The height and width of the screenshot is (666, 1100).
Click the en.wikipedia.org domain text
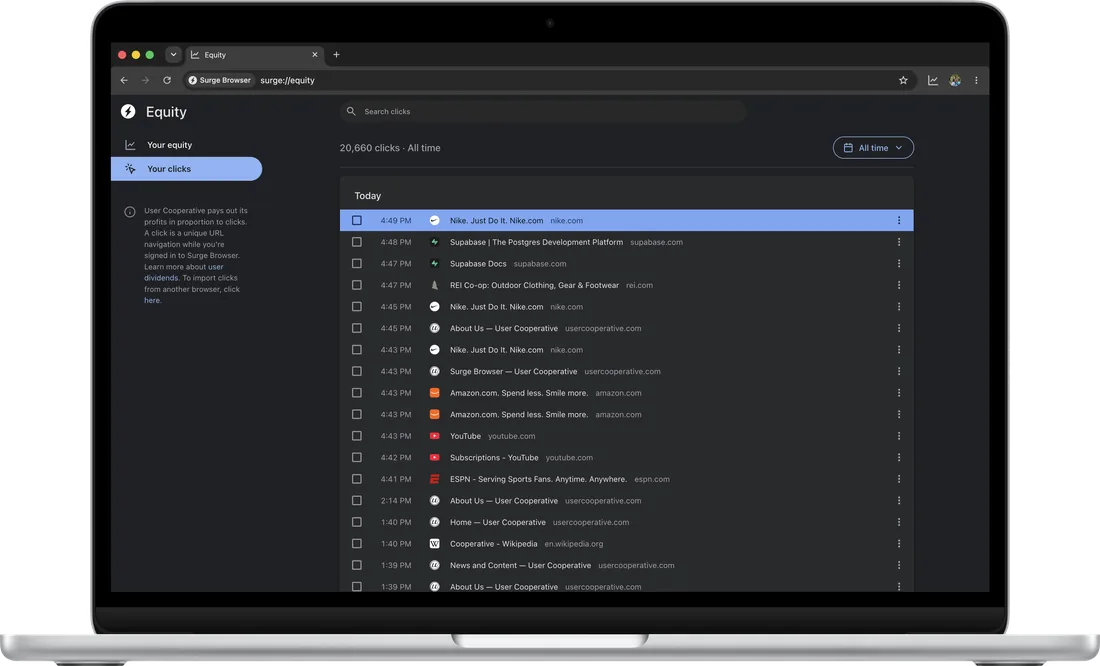pyautogui.click(x=574, y=544)
